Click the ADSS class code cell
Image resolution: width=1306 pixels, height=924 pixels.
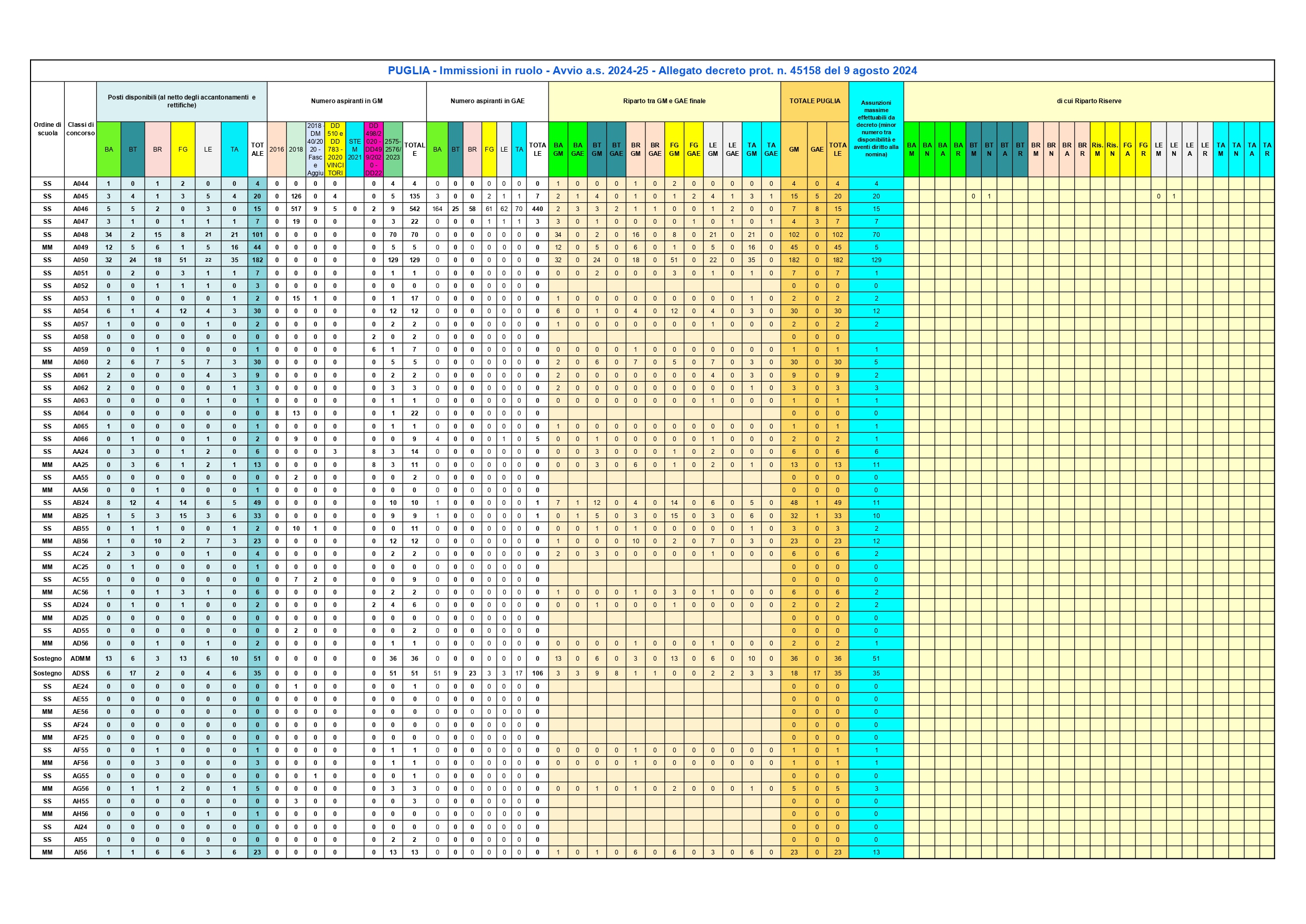(80, 673)
